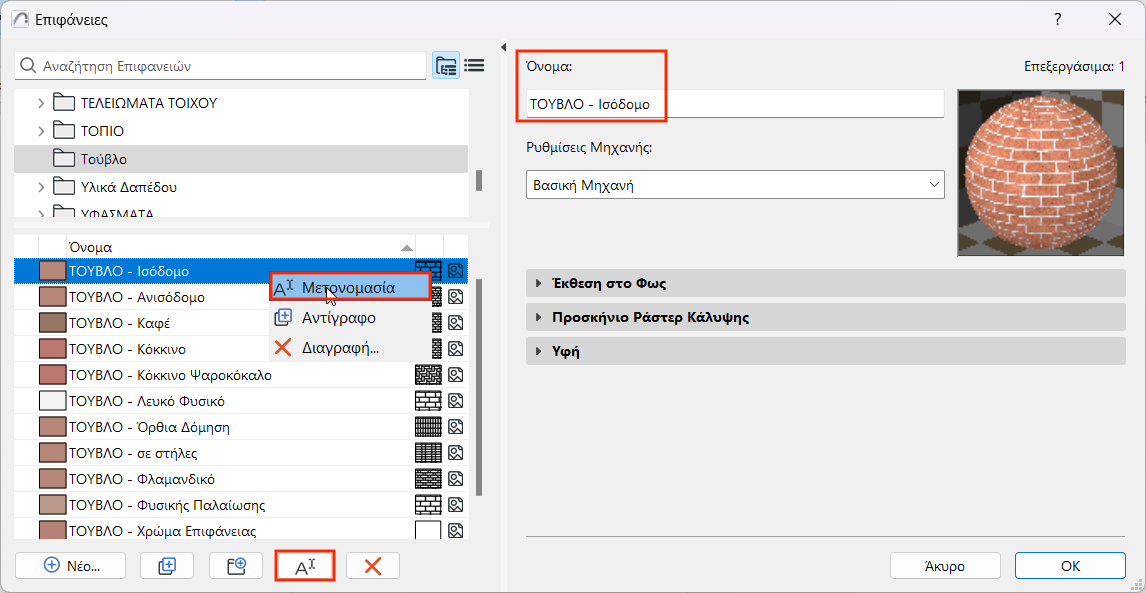This screenshot has height=593, width=1146.
Task: Collapse left panel with the small arrow
Action: [504, 48]
